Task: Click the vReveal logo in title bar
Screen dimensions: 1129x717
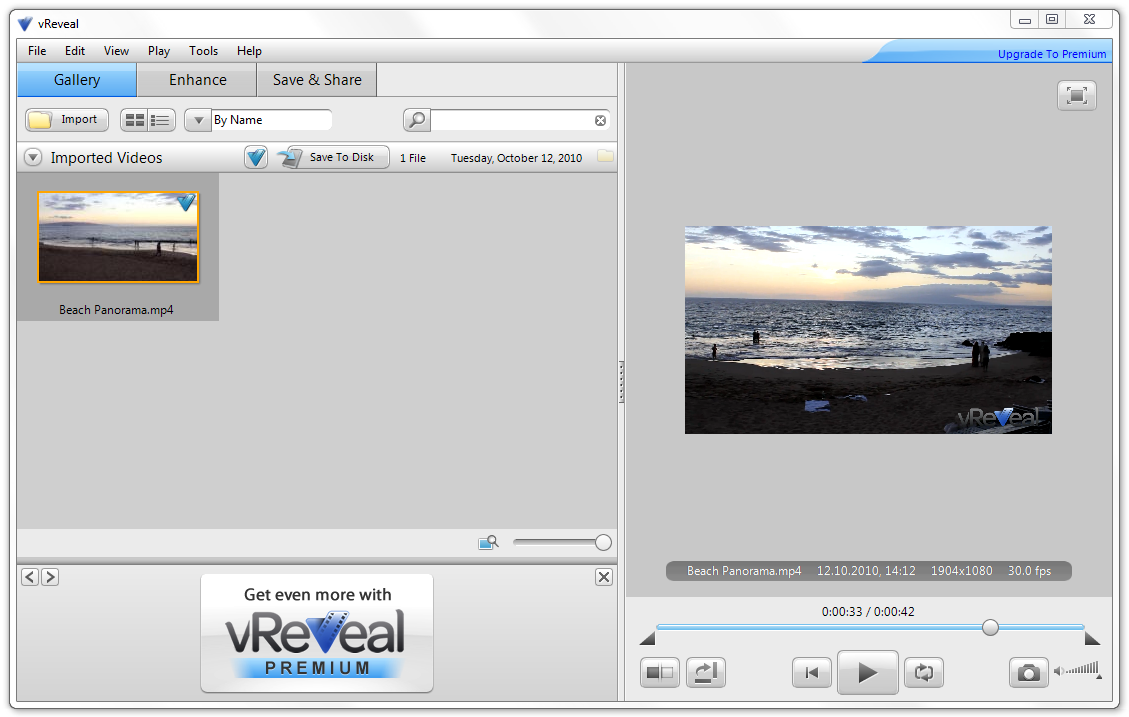Action: point(25,24)
